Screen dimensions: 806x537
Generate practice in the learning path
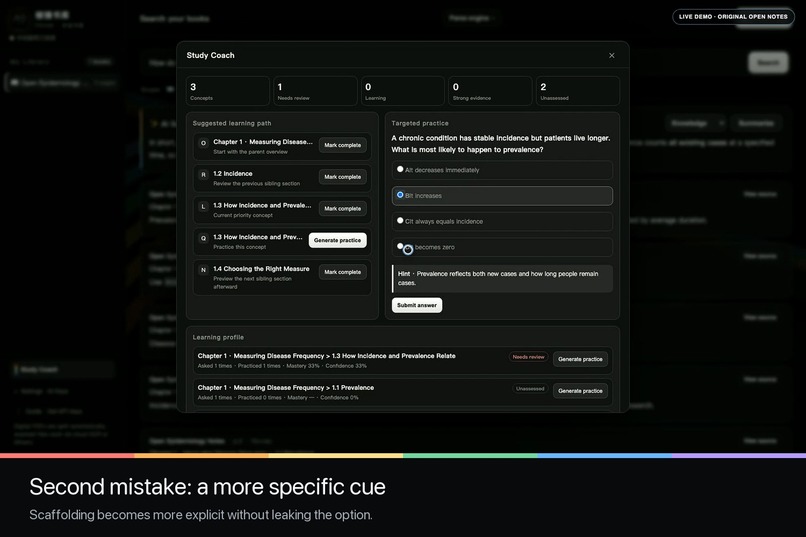[x=337, y=240]
